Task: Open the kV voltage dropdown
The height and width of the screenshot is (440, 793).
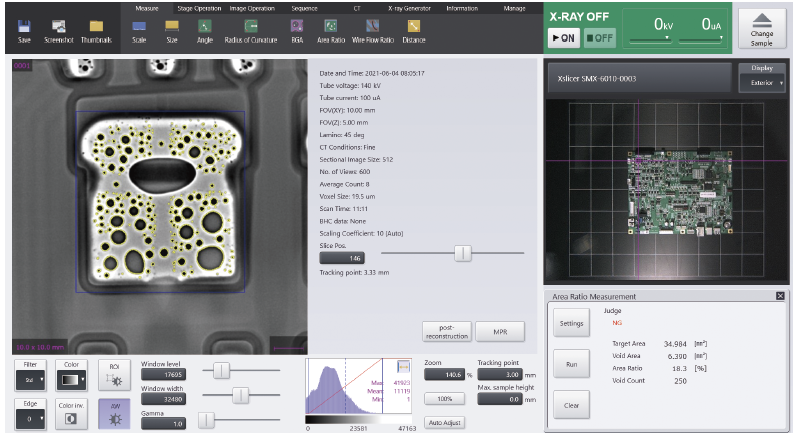Action: [x=667, y=38]
